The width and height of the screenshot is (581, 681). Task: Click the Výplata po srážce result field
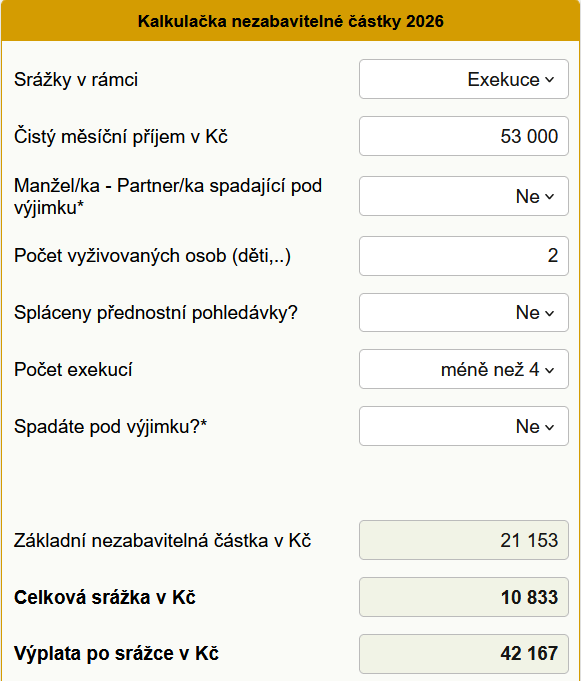tap(464, 654)
